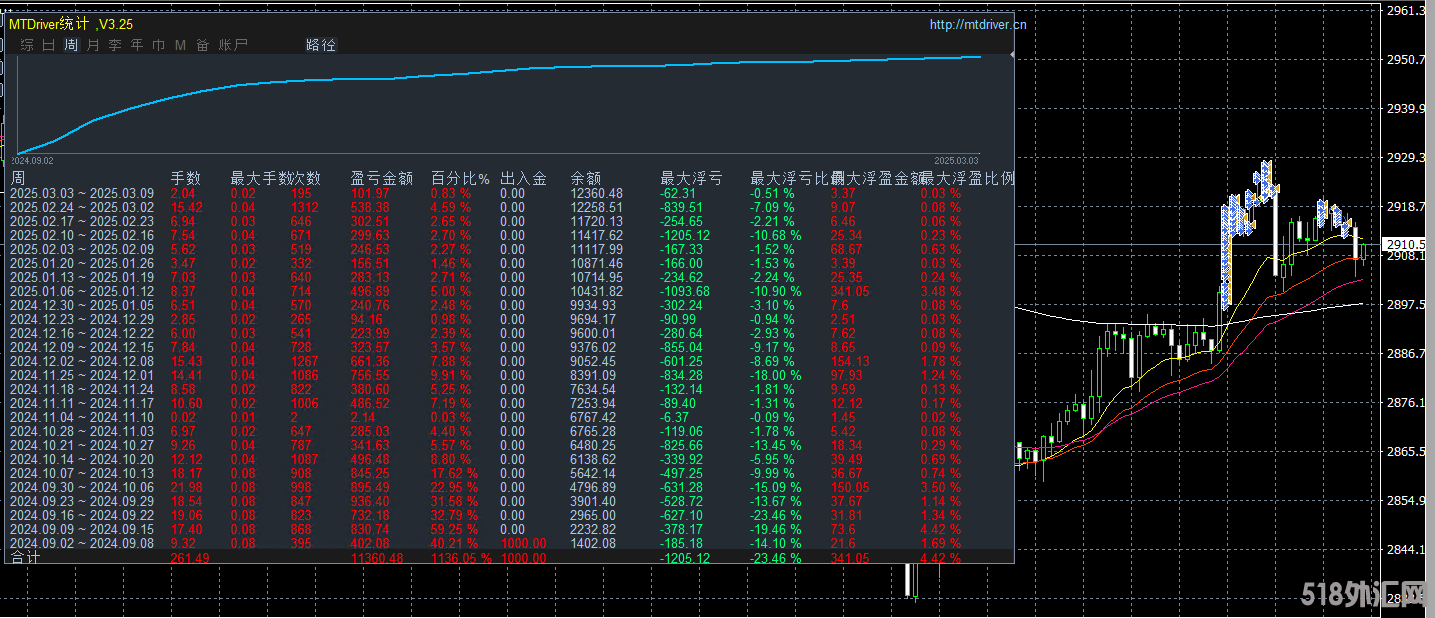Select the 2024.09.02 ~ 2024.09.08 week row

pos(82,543)
